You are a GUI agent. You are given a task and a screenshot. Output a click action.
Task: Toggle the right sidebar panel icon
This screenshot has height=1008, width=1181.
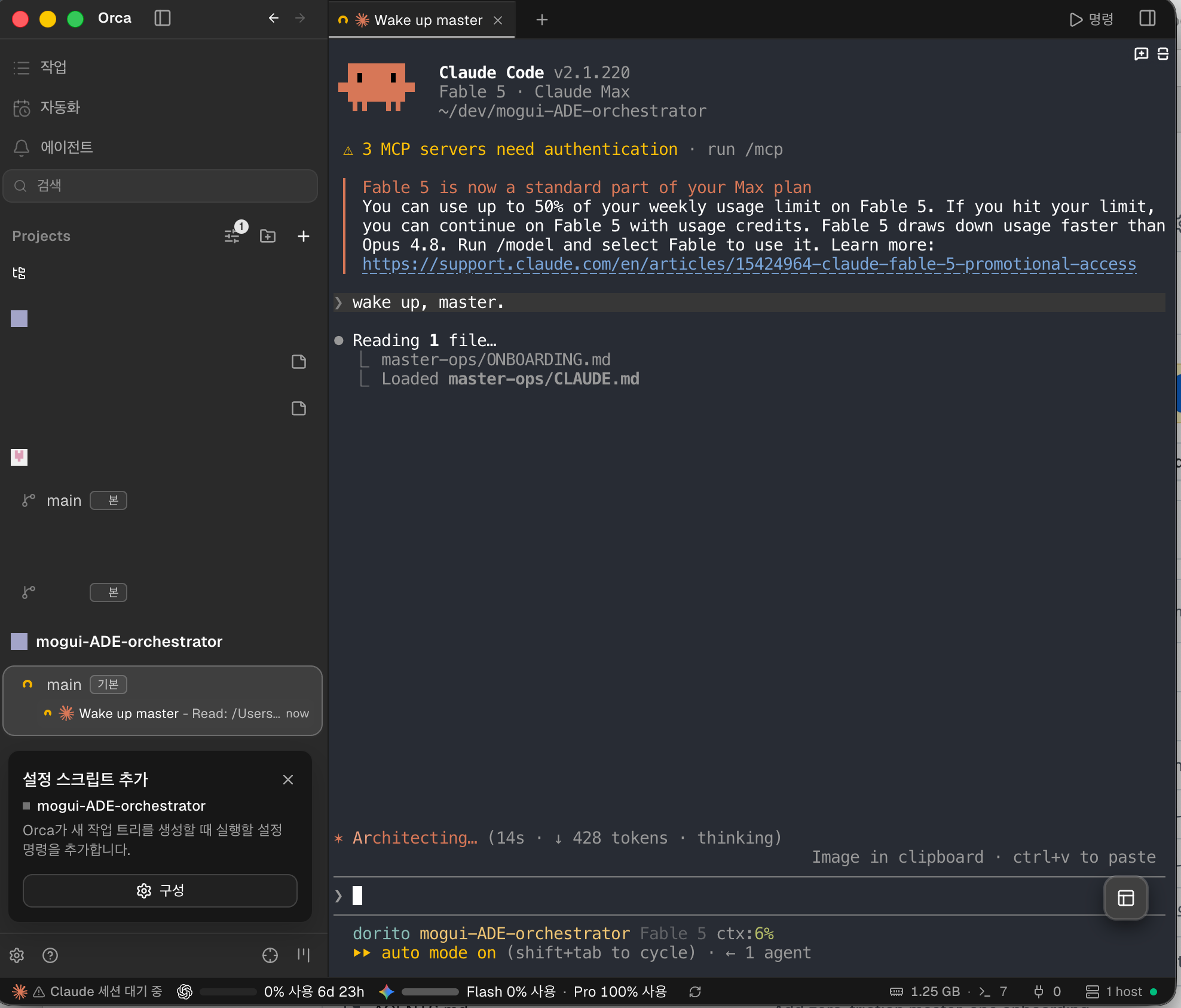1148,19
